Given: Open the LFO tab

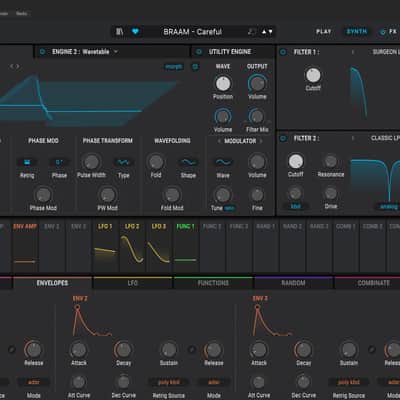Looking at the screenshot, I should tap(133, 283).
